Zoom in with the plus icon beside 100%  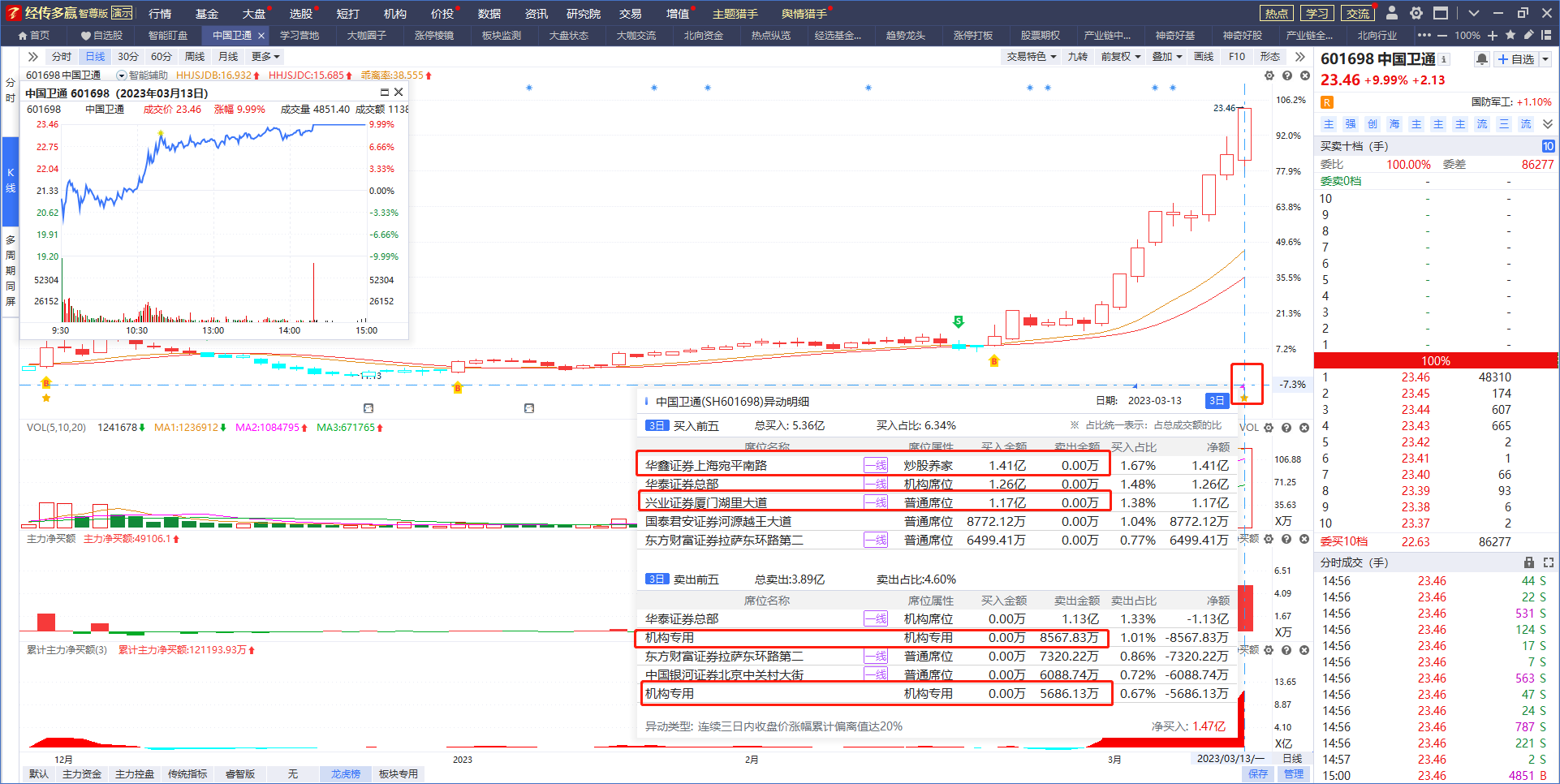point(1493,35)
